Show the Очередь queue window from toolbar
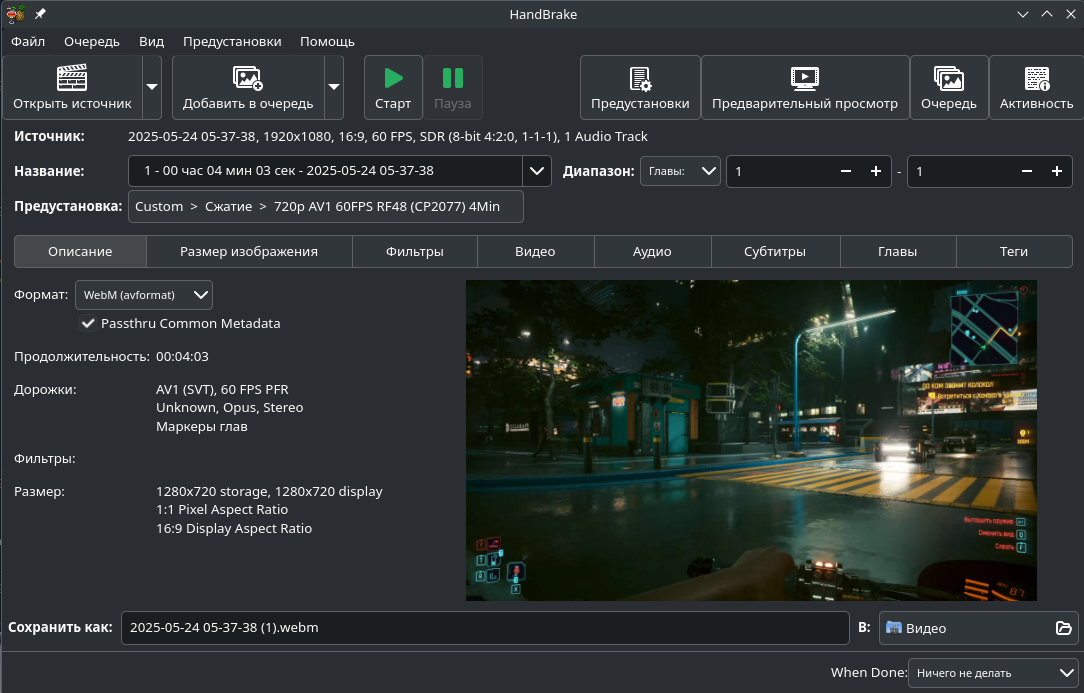The width and height of the screenshot is (1084, 693). pyautogui.click(x=948, y=88)
